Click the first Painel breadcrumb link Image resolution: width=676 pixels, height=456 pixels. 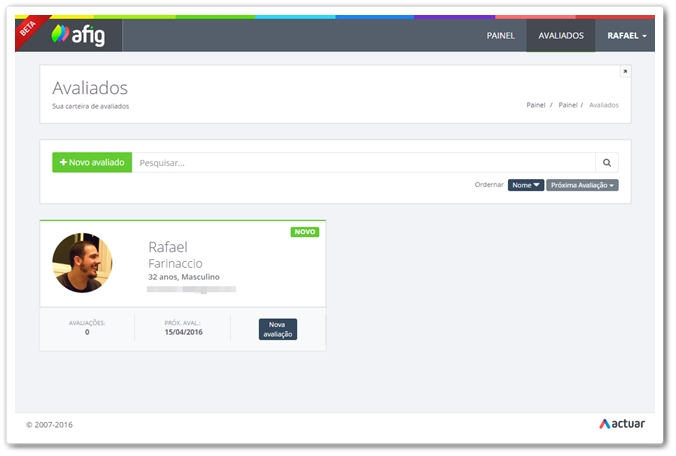coord(536,105)
